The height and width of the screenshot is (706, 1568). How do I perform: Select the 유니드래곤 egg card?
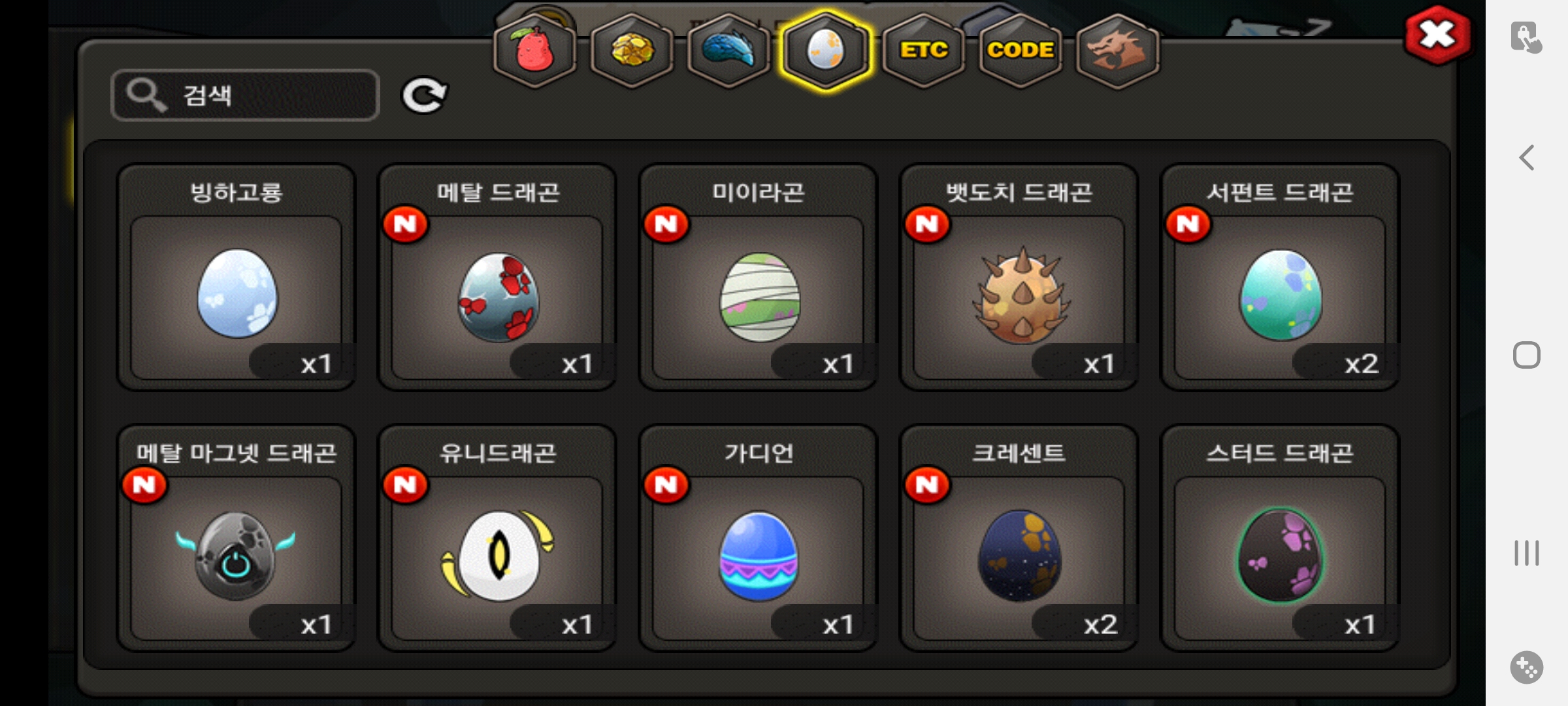[x=497, y=538]
